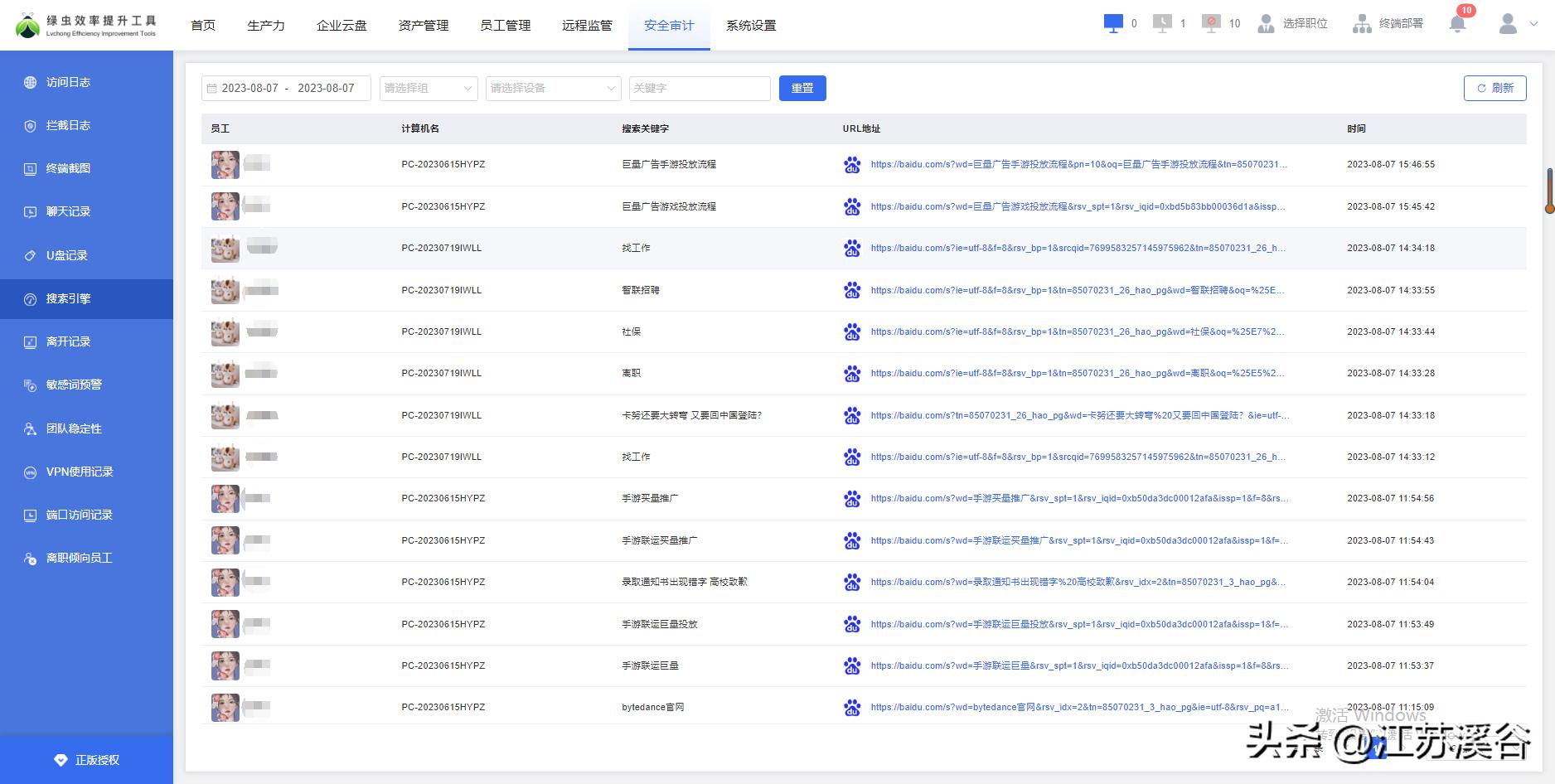Expand the 请选择组 dropdown
Image resolution: width=1555 pixels, height=784 pixels.
pos(428,88)
